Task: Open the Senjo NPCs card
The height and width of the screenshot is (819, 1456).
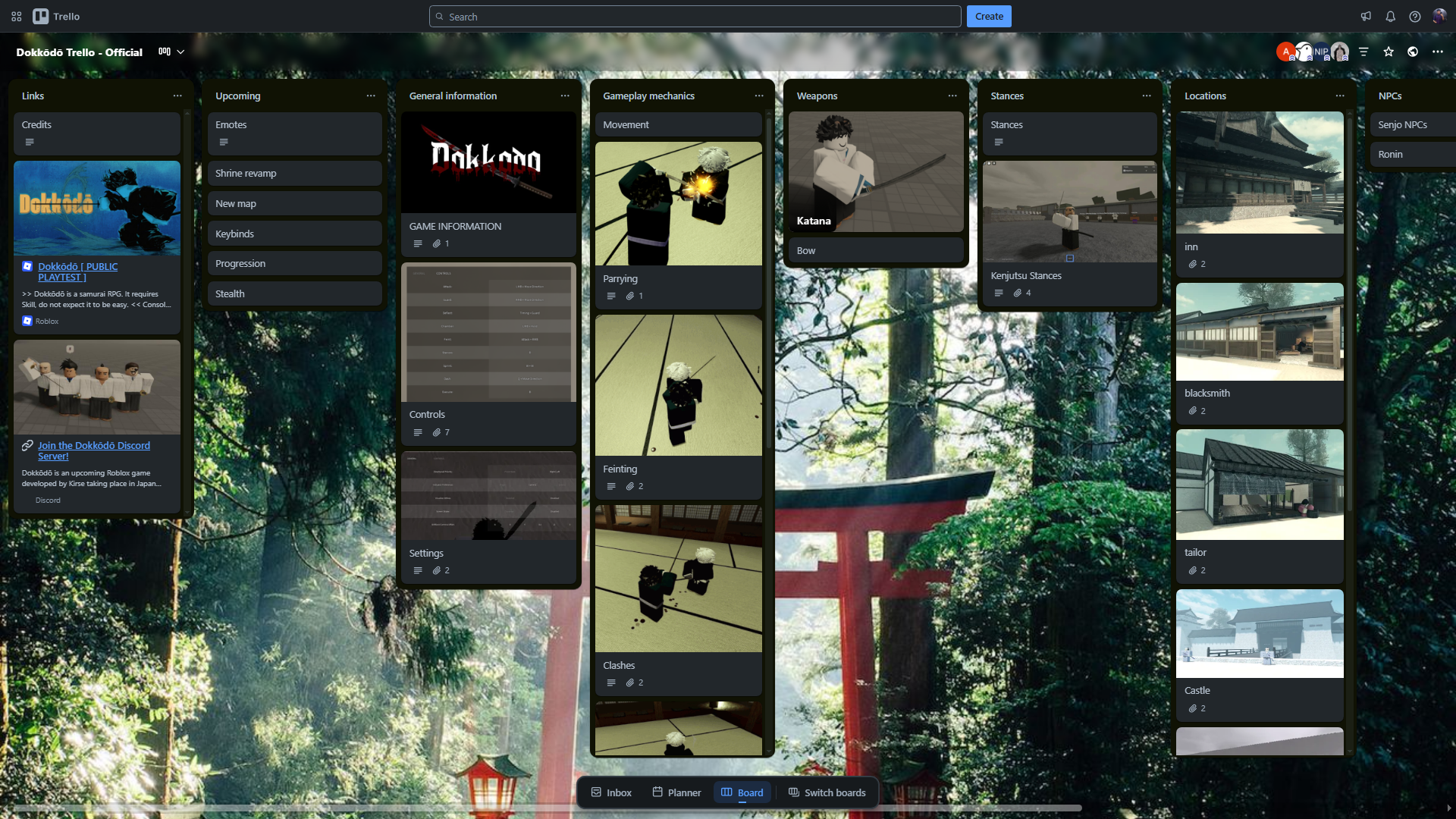Action: [x=1413, y=124]
